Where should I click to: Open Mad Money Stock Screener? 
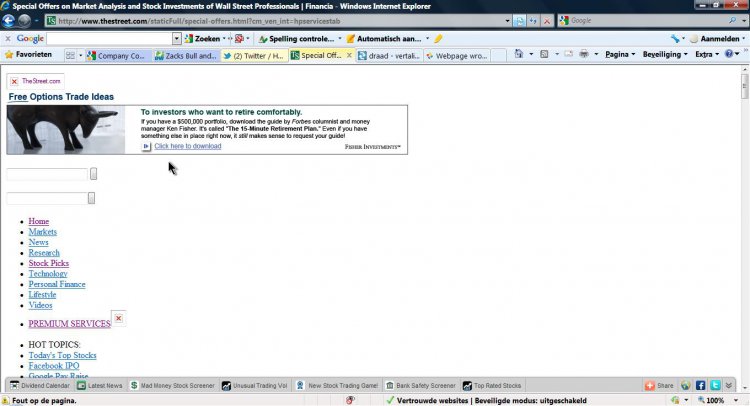click(172, 385)
